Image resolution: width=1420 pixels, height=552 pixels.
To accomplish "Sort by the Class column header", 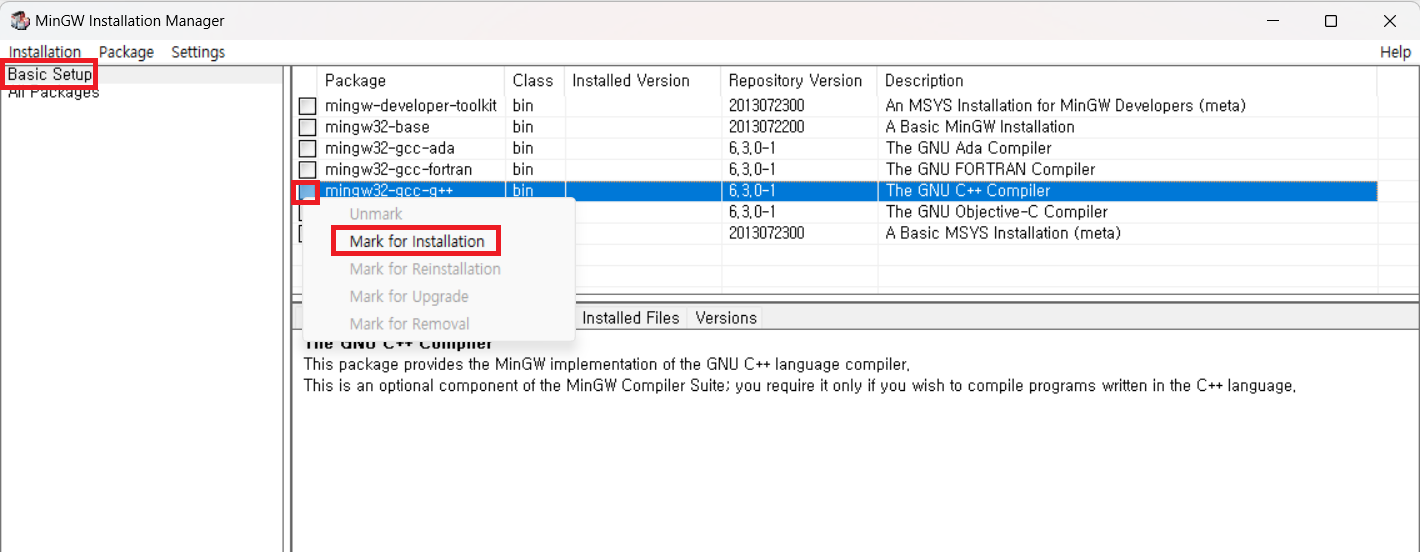I will (x=534, y=81).
